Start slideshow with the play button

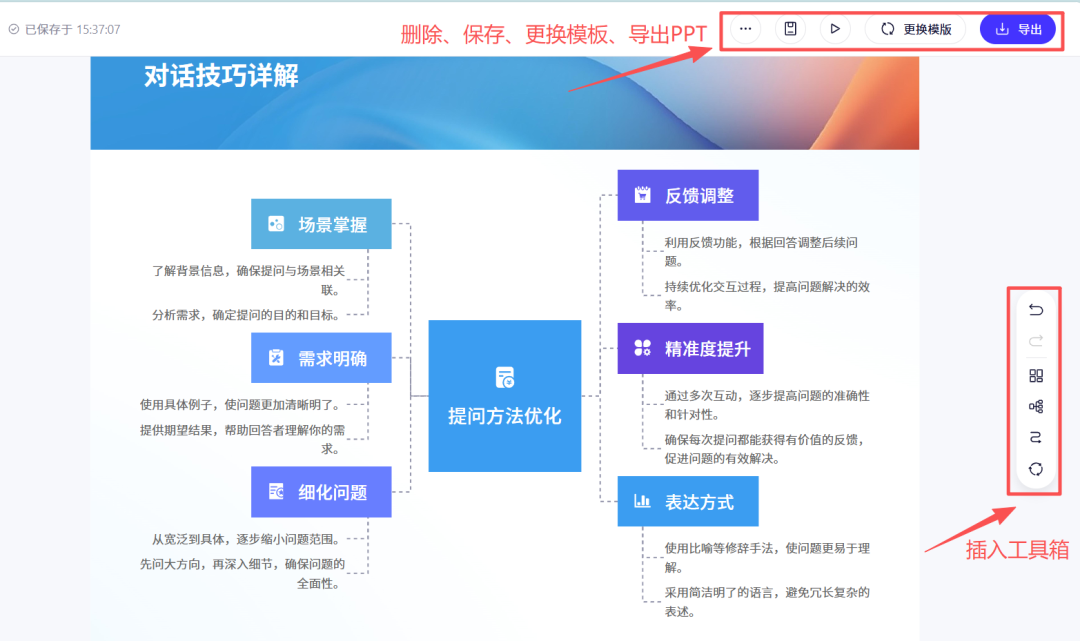click(835, 29)
